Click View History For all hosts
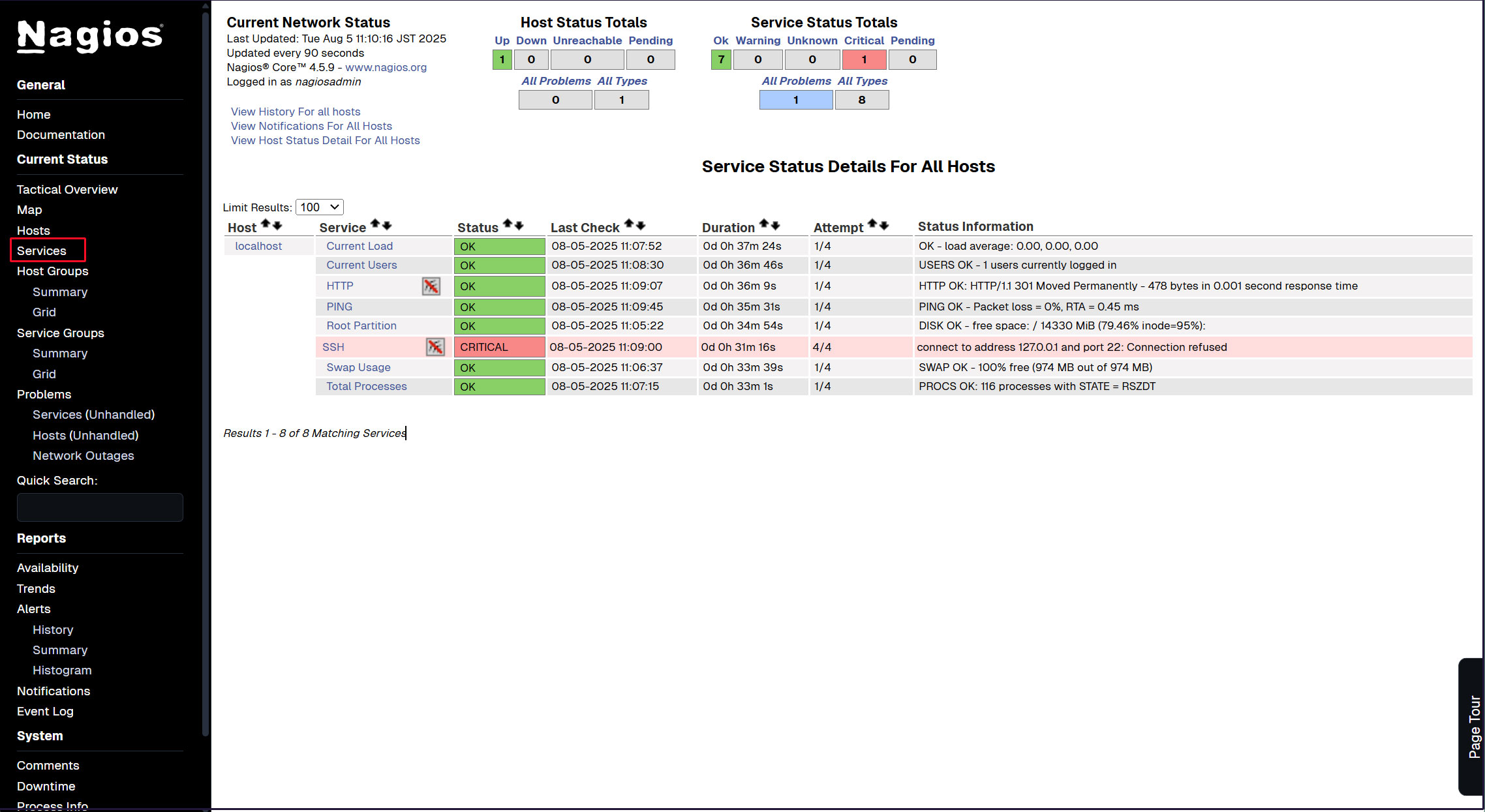This screenshot has height=812, width=1485. pyautogui.click(x=296, y=112)
